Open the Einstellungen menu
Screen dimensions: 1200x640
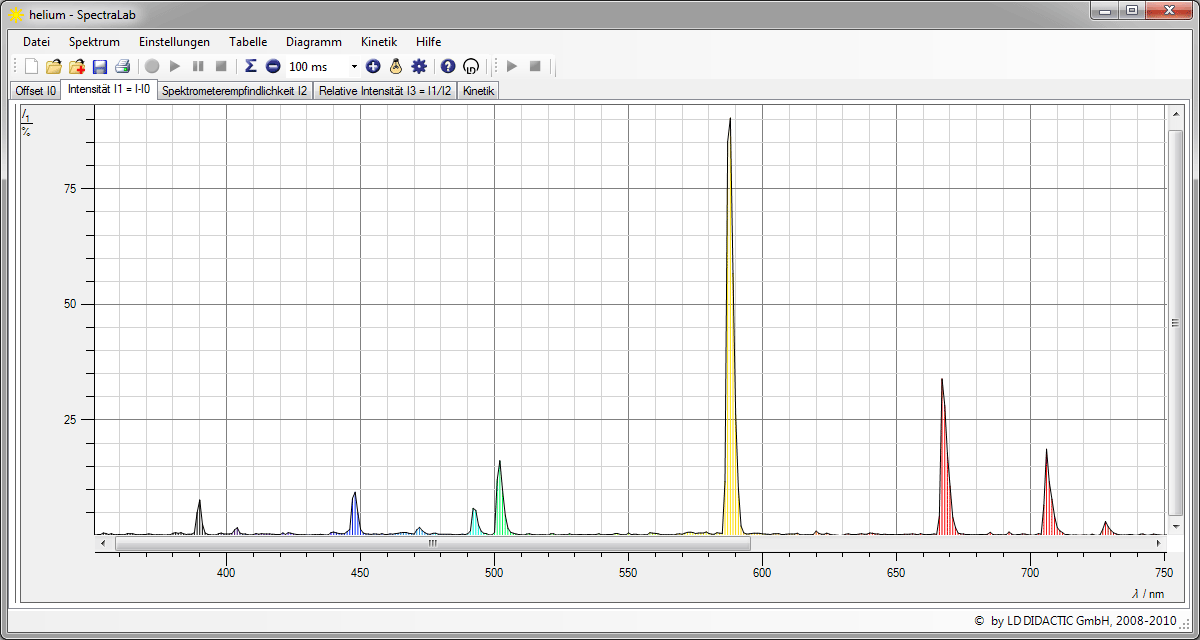click(x=174, y=42)
